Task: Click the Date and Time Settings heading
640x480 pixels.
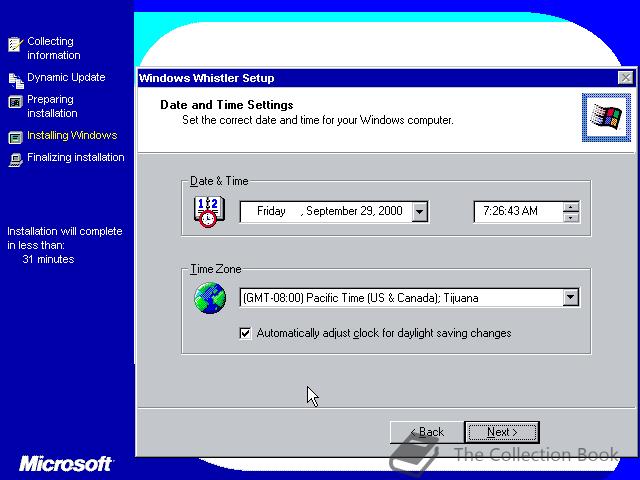Action: [227, 105]
